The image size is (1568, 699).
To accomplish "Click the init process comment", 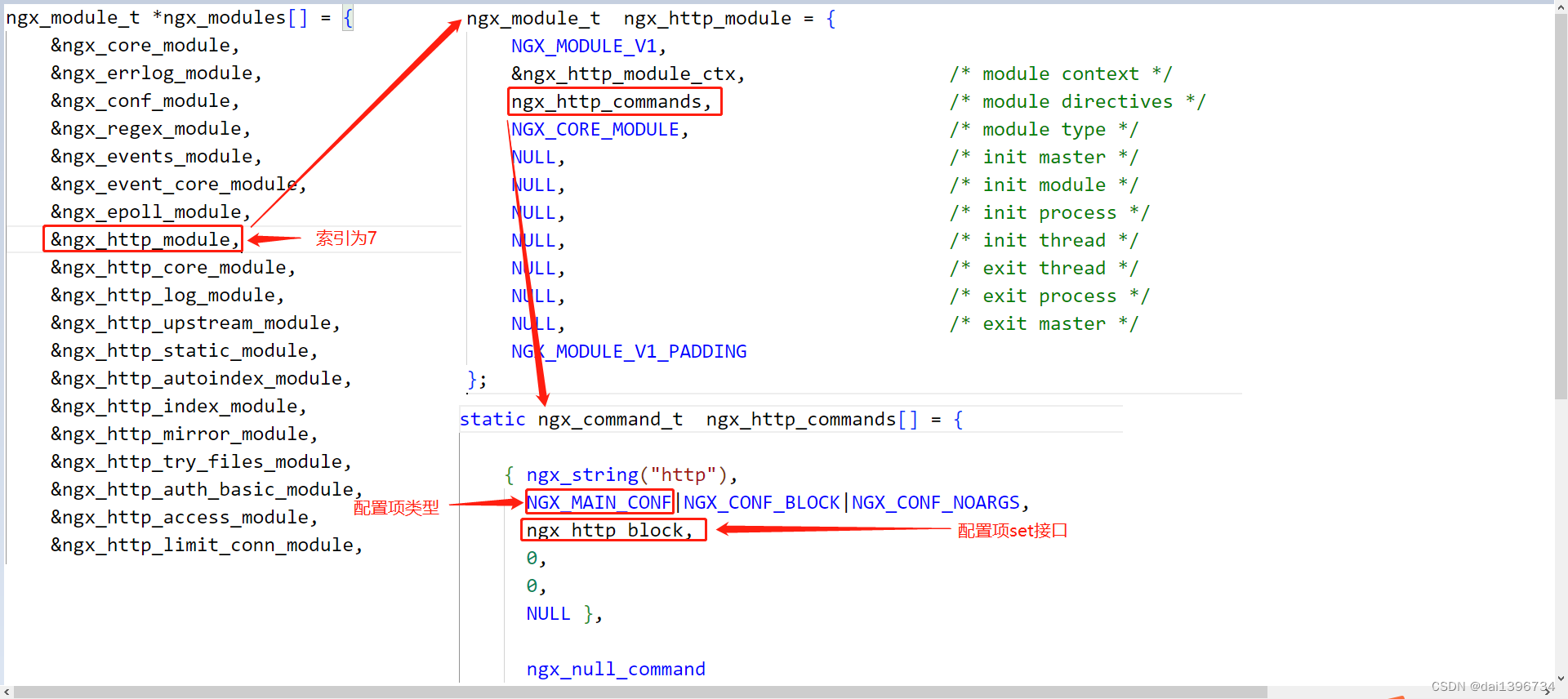I will coord(1049,212).
